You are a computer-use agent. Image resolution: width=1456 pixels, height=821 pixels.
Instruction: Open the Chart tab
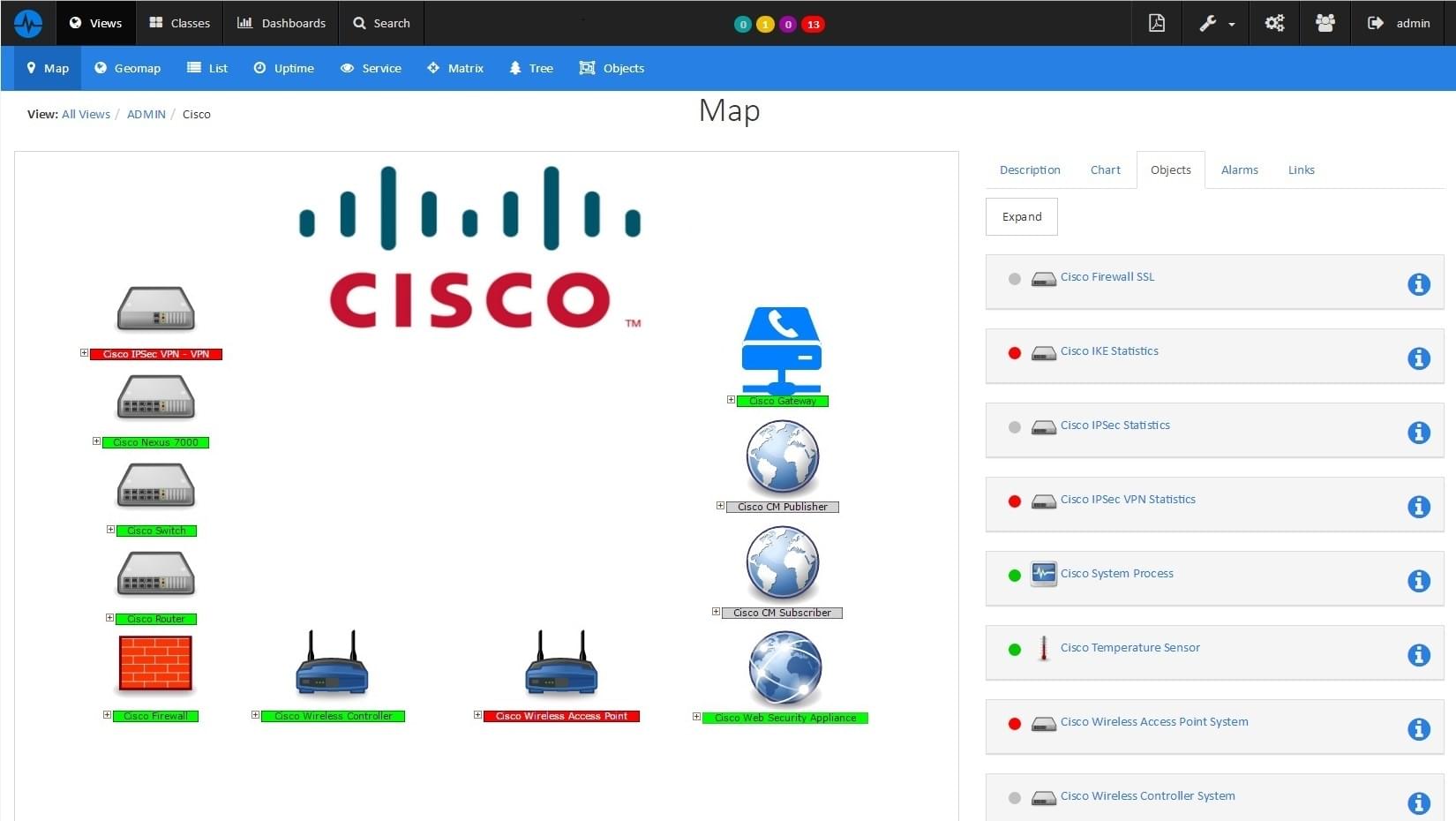1105,169
